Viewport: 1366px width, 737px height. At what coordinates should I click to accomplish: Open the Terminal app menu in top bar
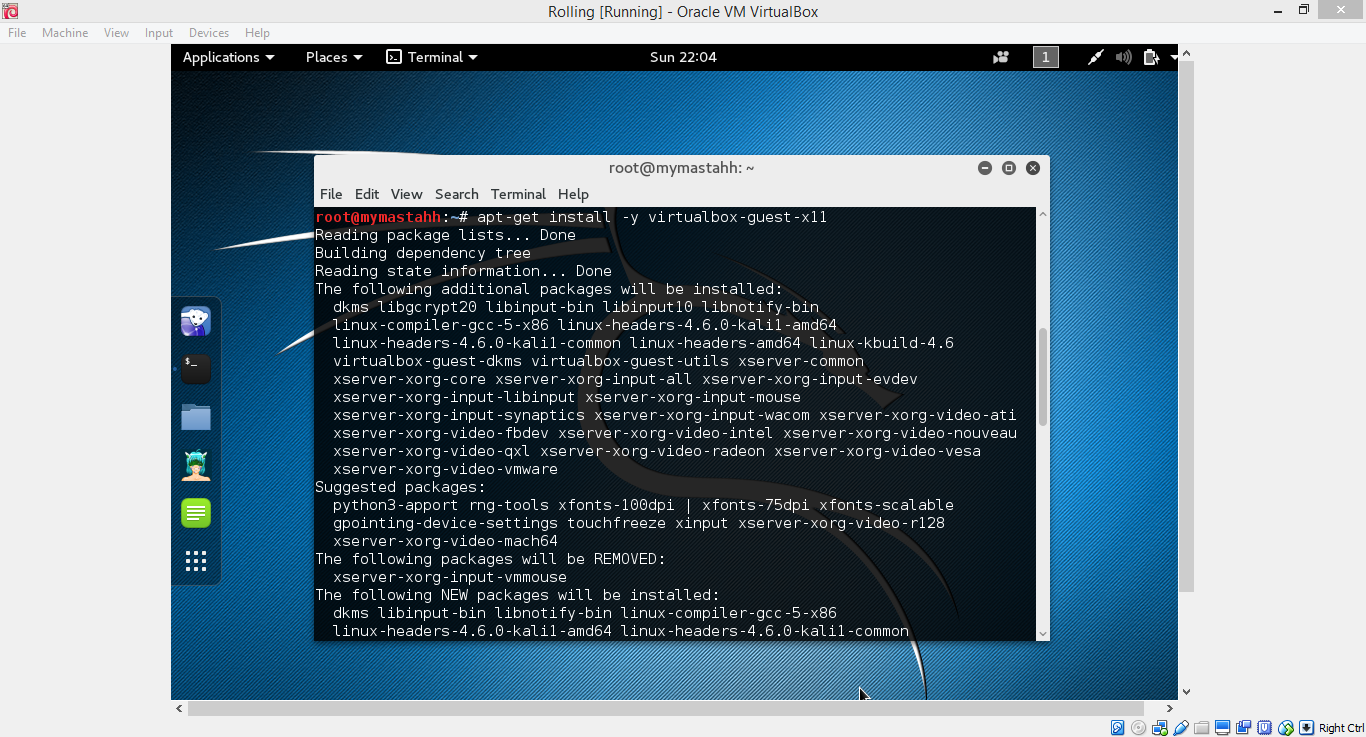tap(432, 57)
